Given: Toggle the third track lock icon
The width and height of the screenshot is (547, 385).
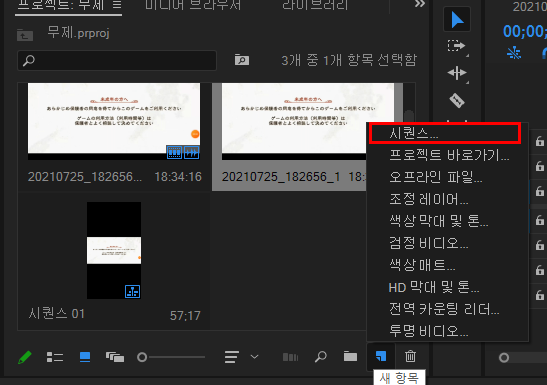Looking at the screenshot, I should tap(540, 191).
